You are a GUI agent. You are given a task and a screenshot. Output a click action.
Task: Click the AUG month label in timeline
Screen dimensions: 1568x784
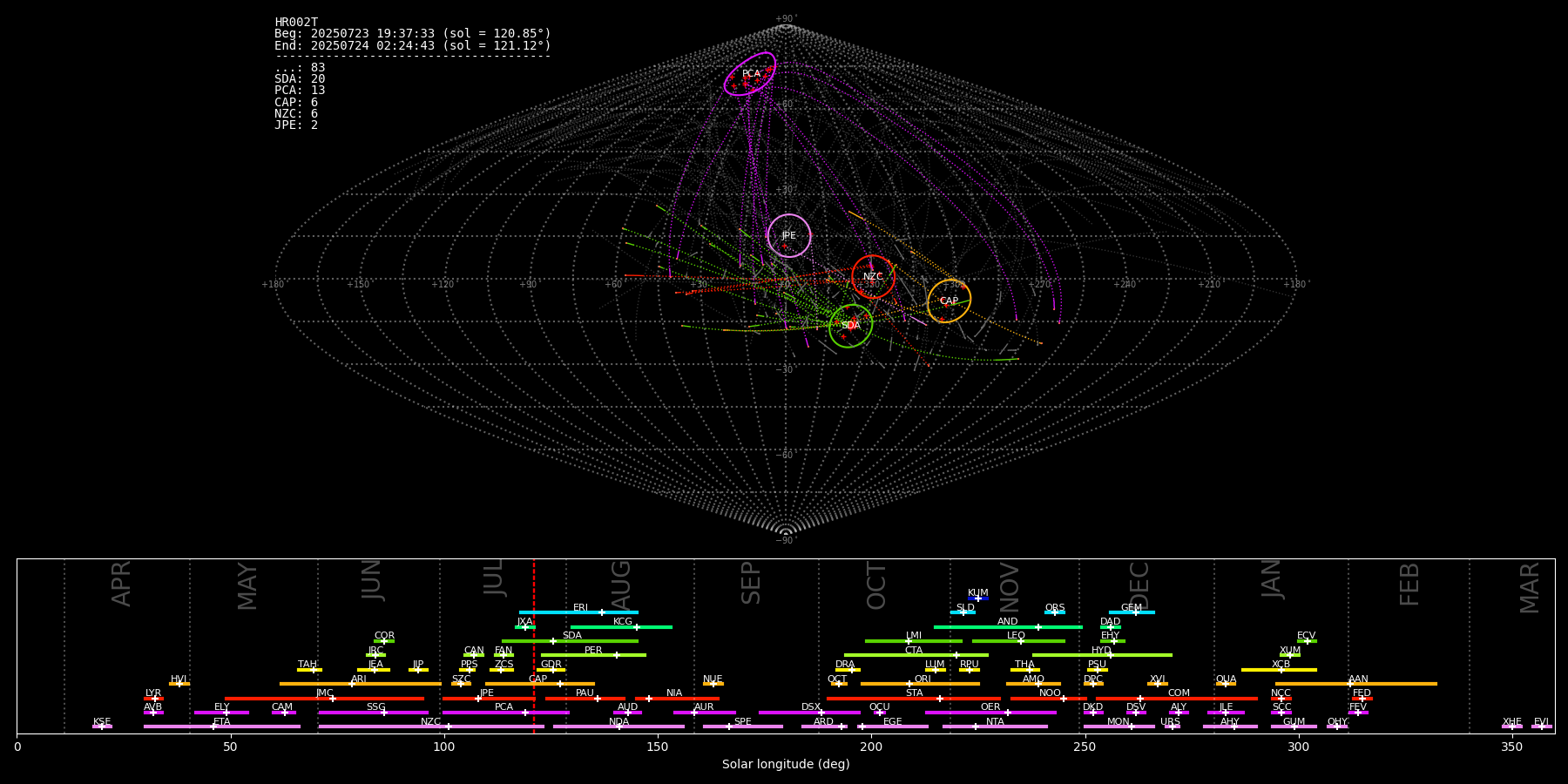point(621,586)
